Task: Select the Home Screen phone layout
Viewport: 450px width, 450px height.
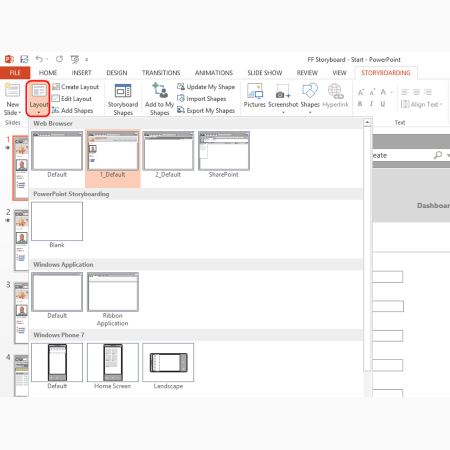Action: pyautogui.click(x=113, y=366)
